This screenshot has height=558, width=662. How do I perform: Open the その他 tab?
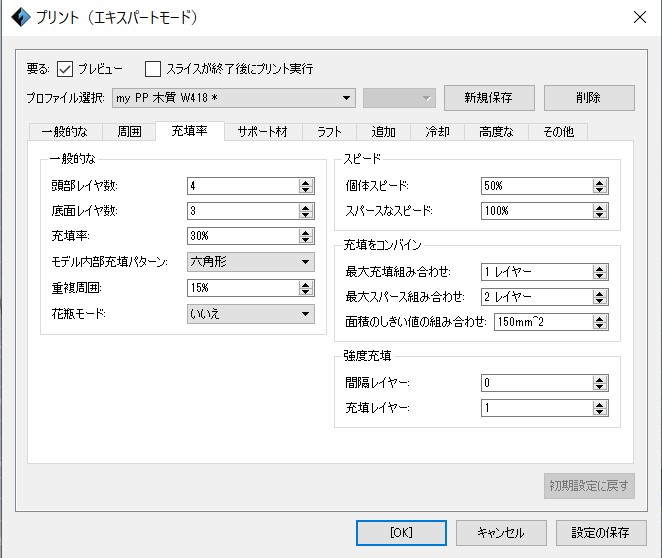click(x=558, y=132)
